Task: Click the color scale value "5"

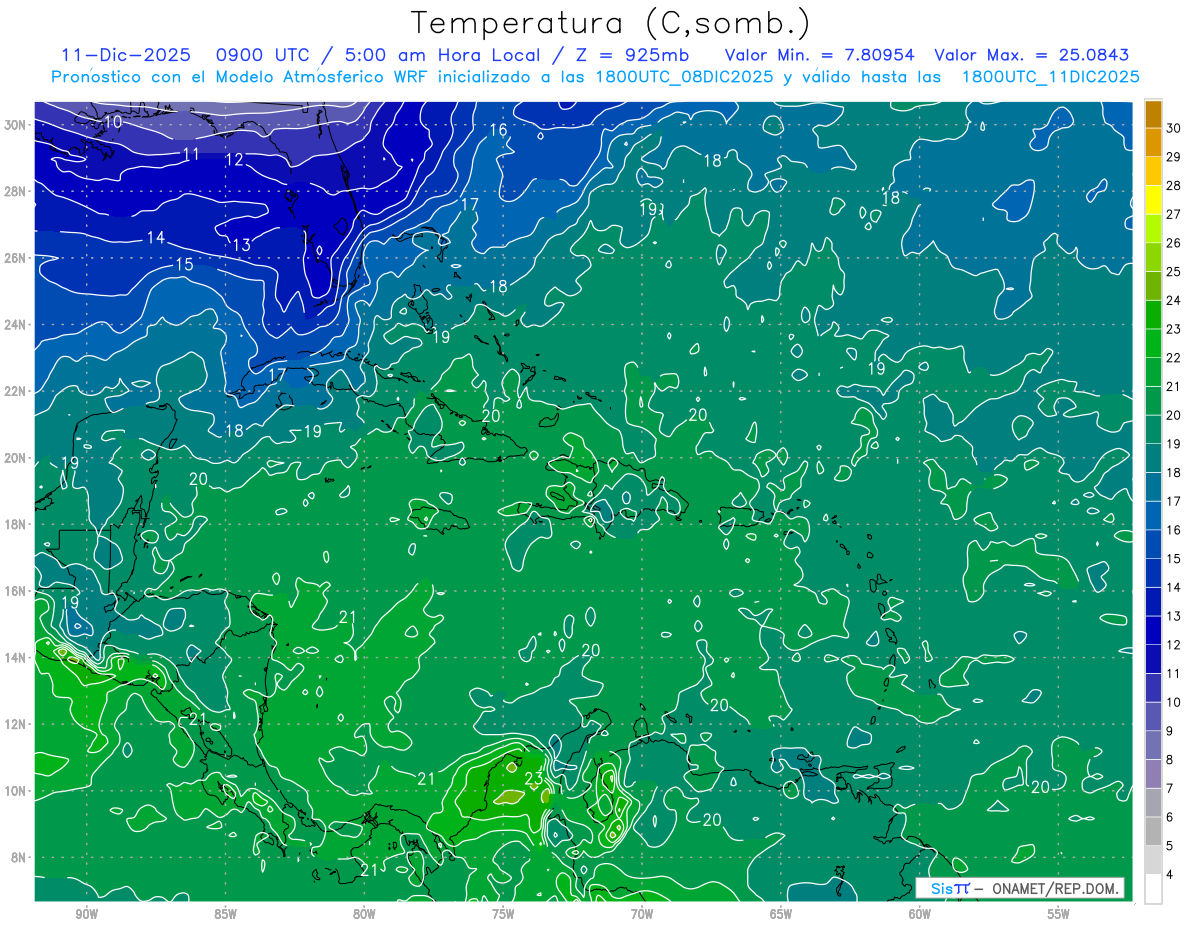Action: coord(1170,846)
